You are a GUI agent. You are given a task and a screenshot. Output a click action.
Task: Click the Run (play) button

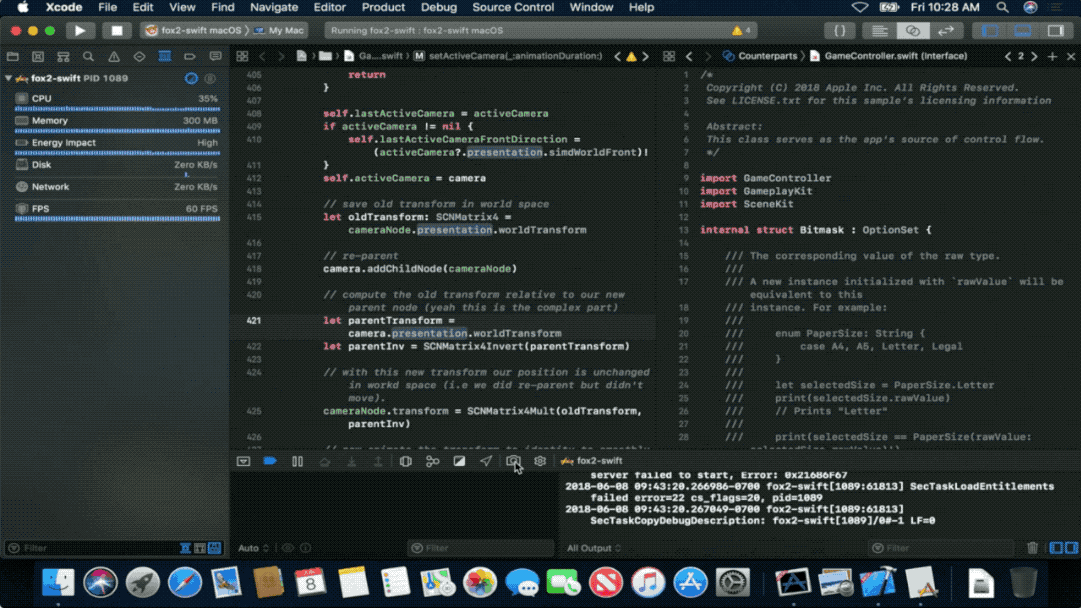[80, 30]
